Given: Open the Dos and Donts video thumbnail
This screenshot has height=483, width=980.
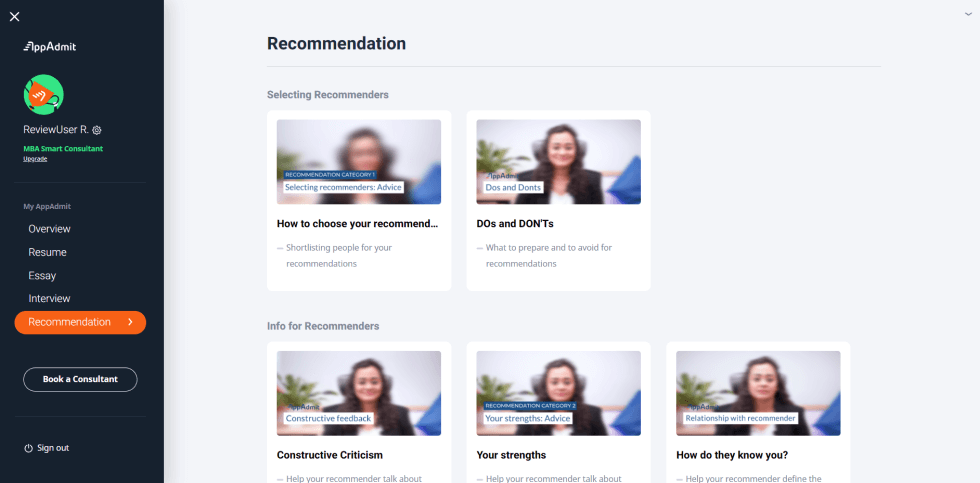Looking at the screenshot, I should [558, 162].
